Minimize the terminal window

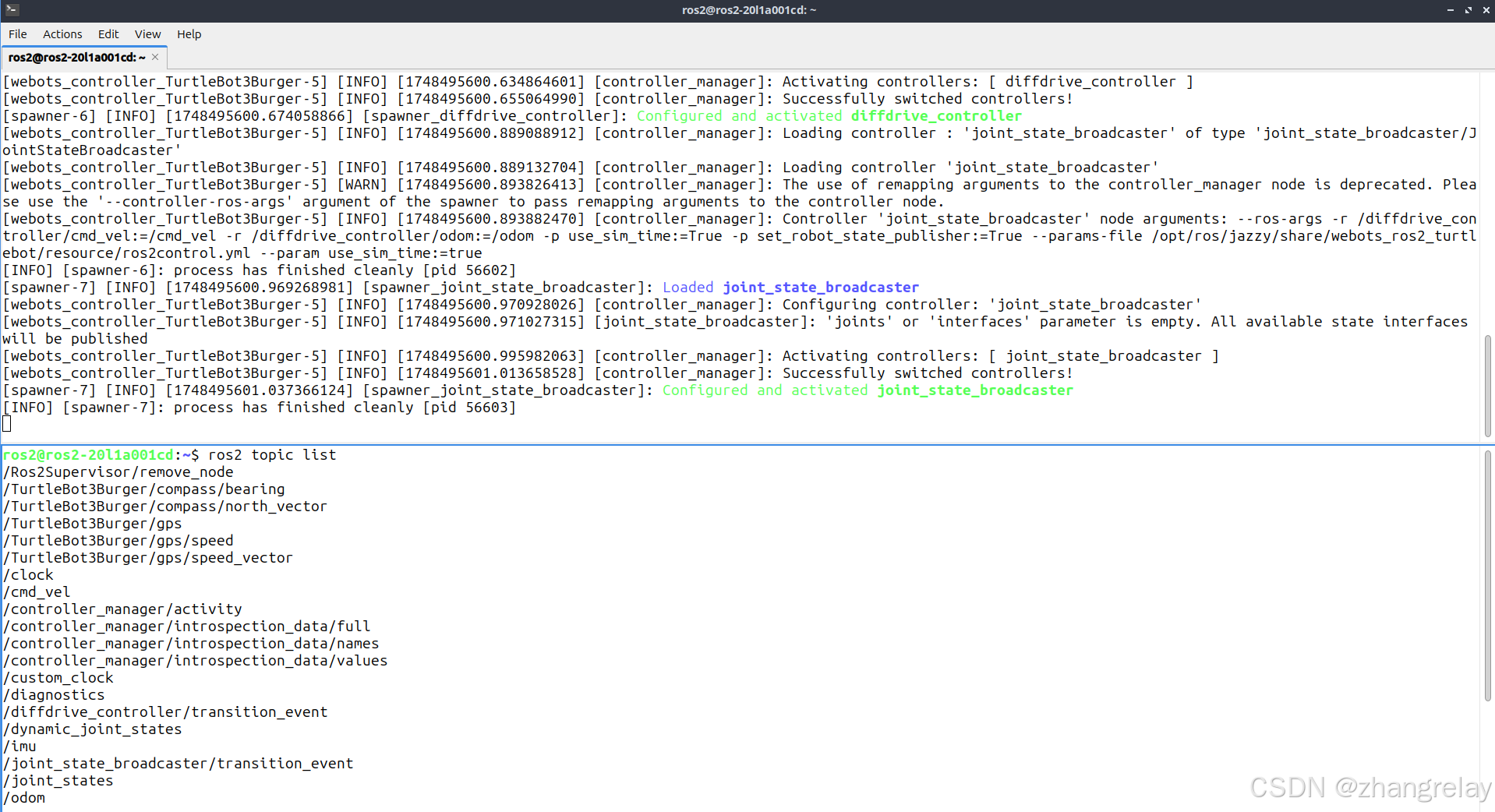(1451, 10)
